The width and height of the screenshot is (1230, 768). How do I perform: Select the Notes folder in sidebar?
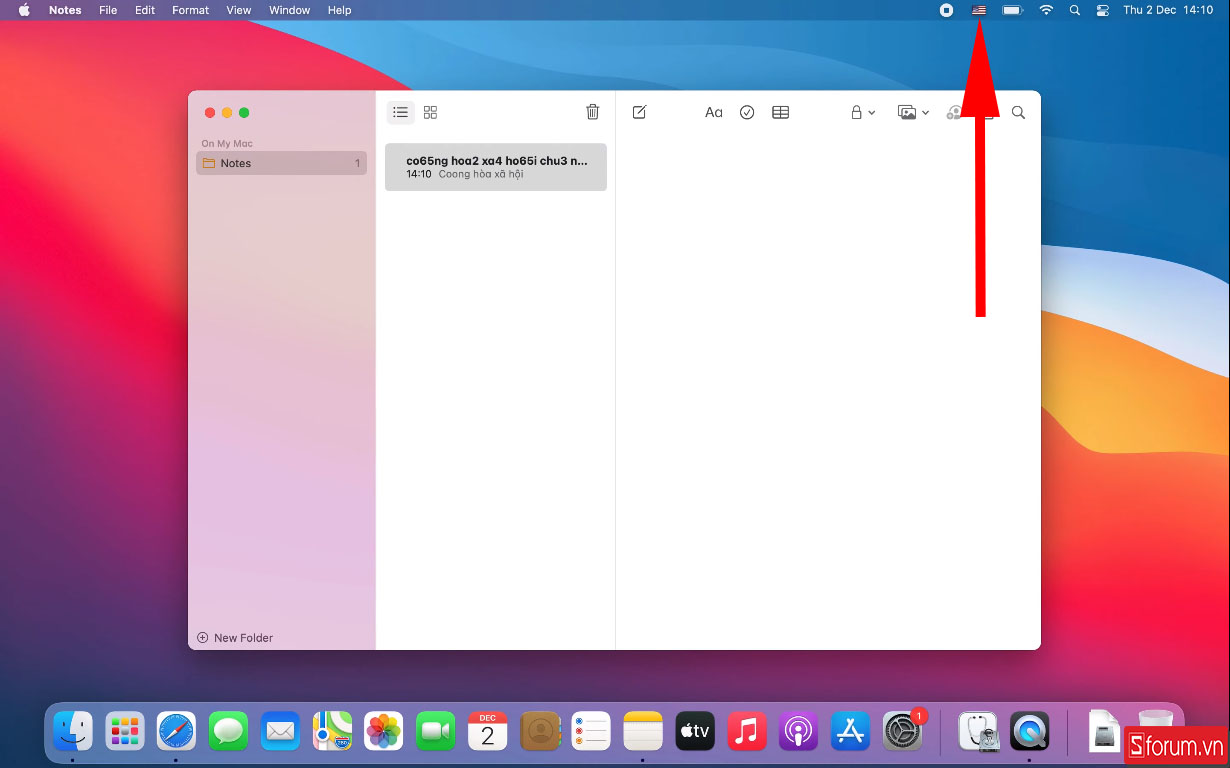(281, 163)
